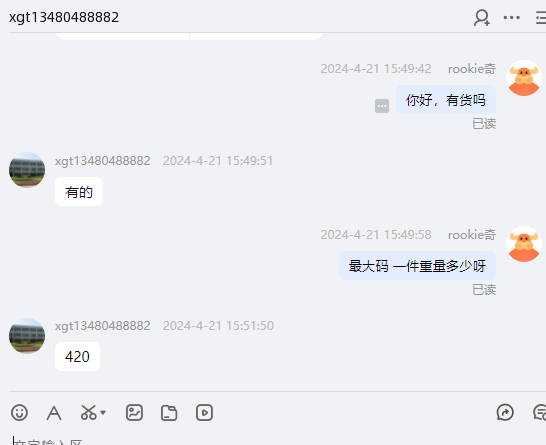Open the emoji picker

click(19, 413)
